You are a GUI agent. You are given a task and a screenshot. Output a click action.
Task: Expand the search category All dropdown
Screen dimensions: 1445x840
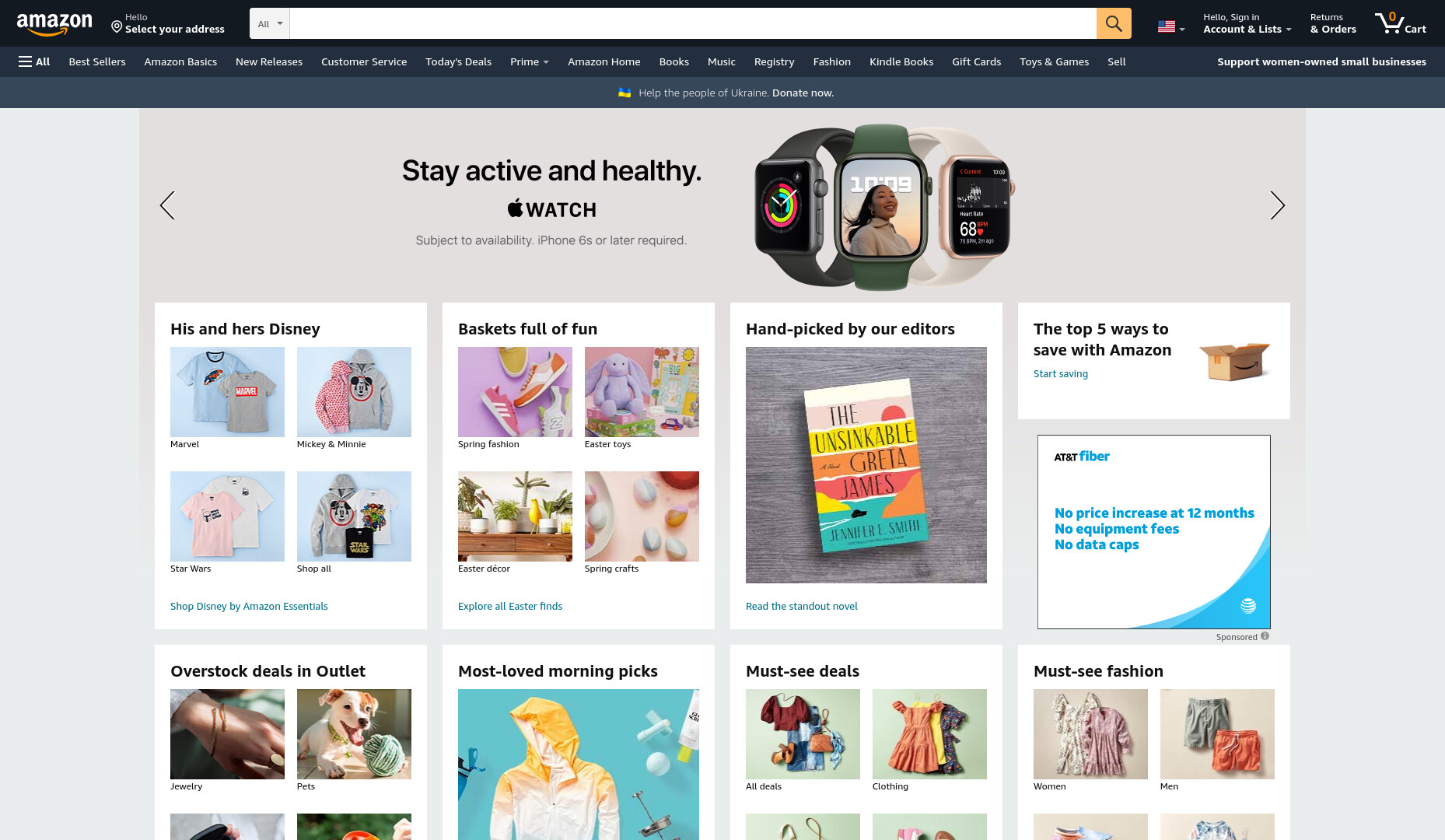pos(270,23)
